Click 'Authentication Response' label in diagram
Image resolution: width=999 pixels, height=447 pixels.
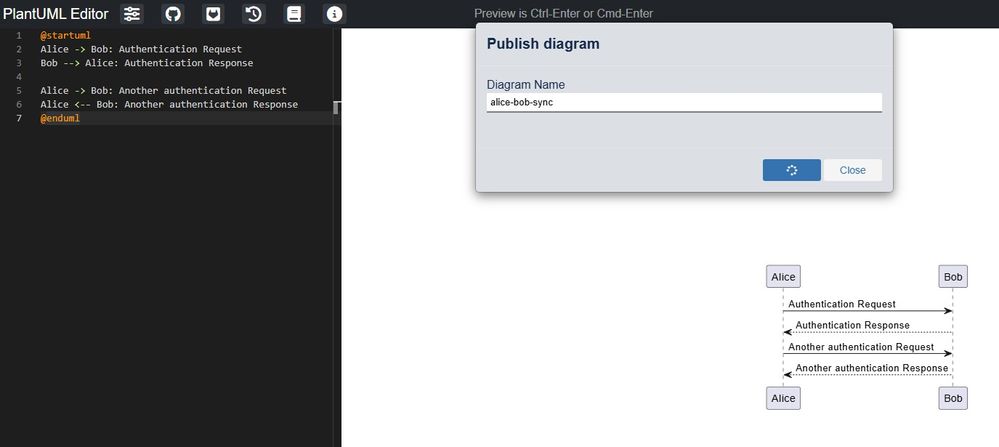click(852, 325)
